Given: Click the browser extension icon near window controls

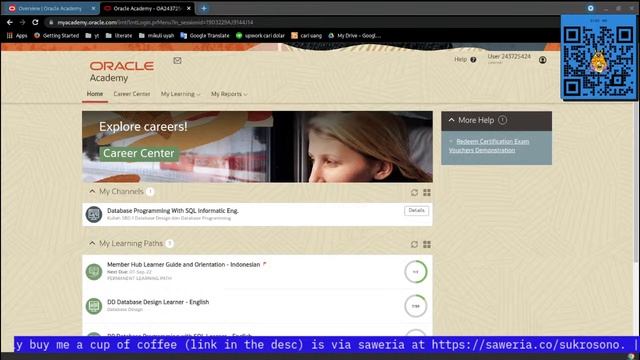Looking at the screenshot, I should click(591, 8).
